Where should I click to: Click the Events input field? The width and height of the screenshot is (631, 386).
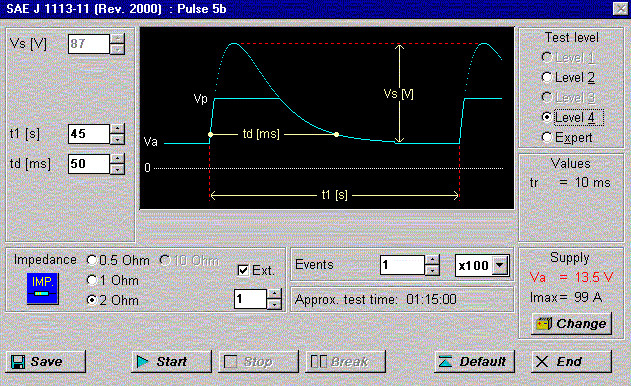[402, 265]
